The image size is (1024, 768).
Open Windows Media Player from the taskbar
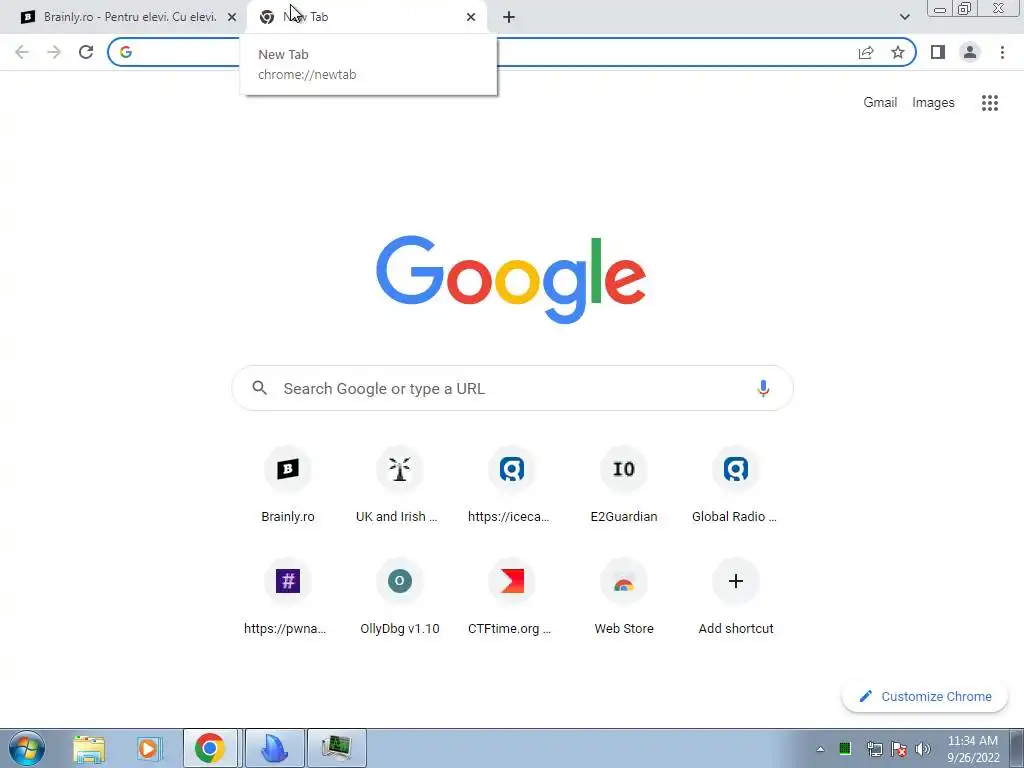click(x=148, y=748)
